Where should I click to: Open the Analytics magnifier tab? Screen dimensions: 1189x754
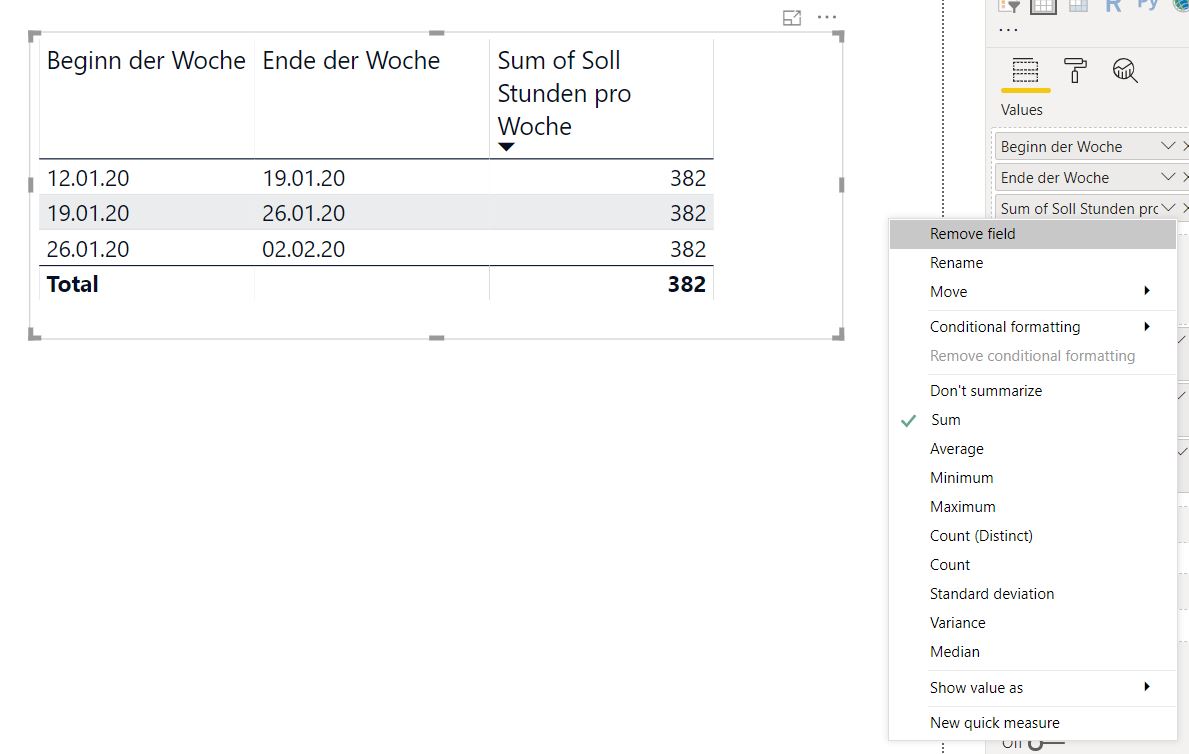click(x=1125, y=71)
